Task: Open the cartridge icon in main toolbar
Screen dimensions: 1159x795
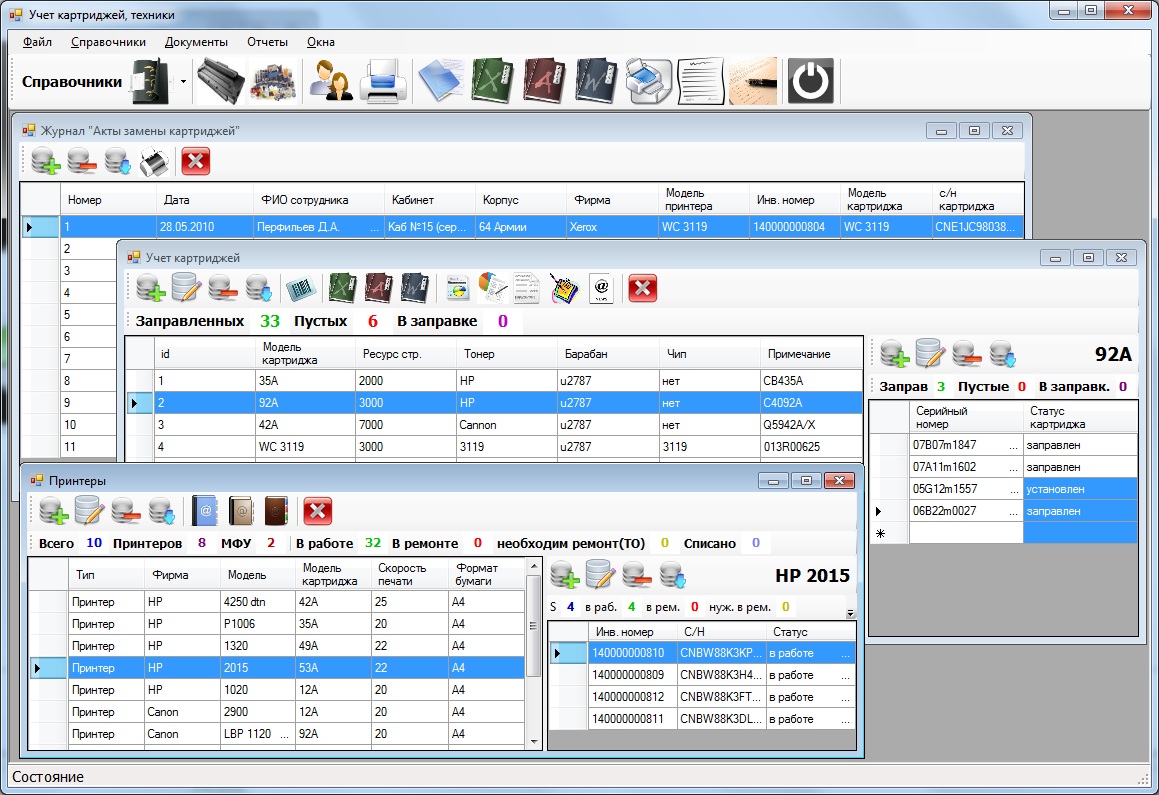Action: click(x=221, y=81)
